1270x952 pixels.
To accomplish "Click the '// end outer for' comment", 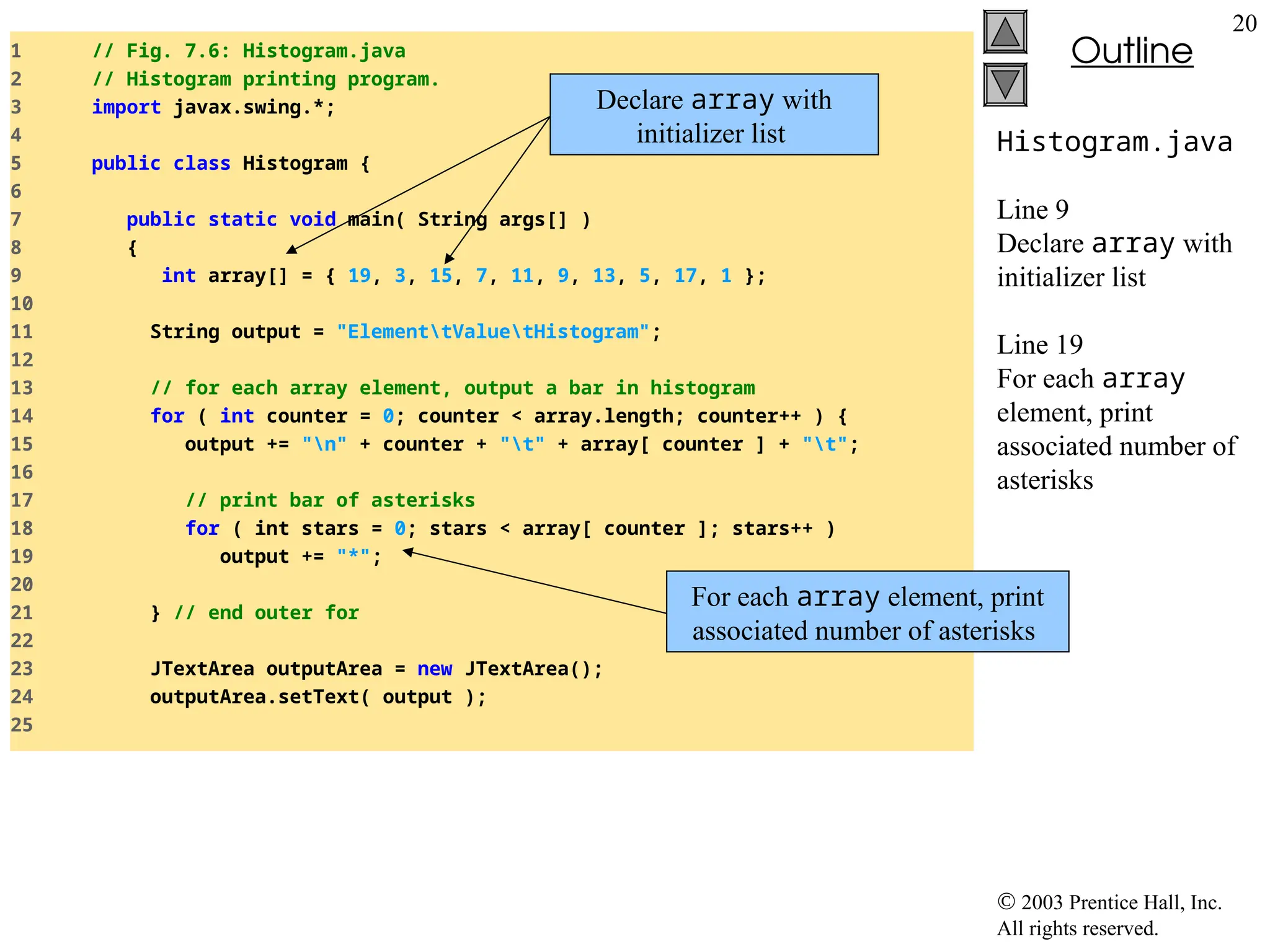I will pos(267,613).
